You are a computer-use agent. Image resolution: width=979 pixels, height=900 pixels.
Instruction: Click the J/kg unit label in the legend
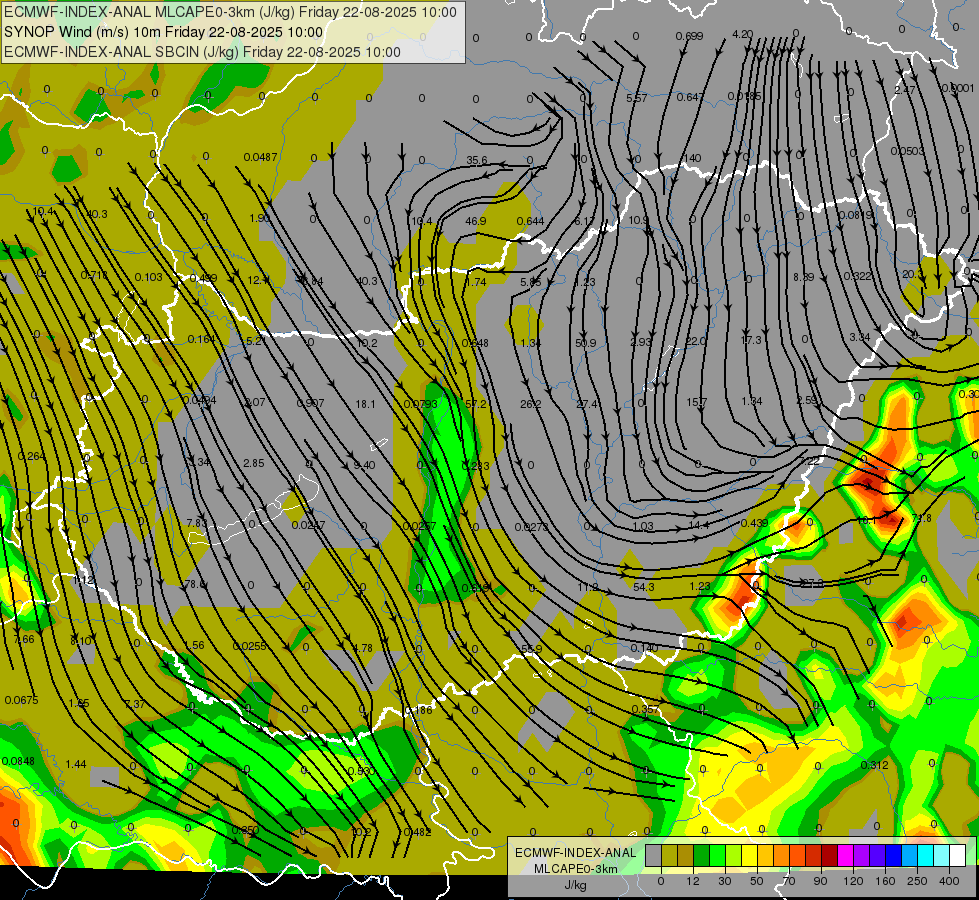575,885
